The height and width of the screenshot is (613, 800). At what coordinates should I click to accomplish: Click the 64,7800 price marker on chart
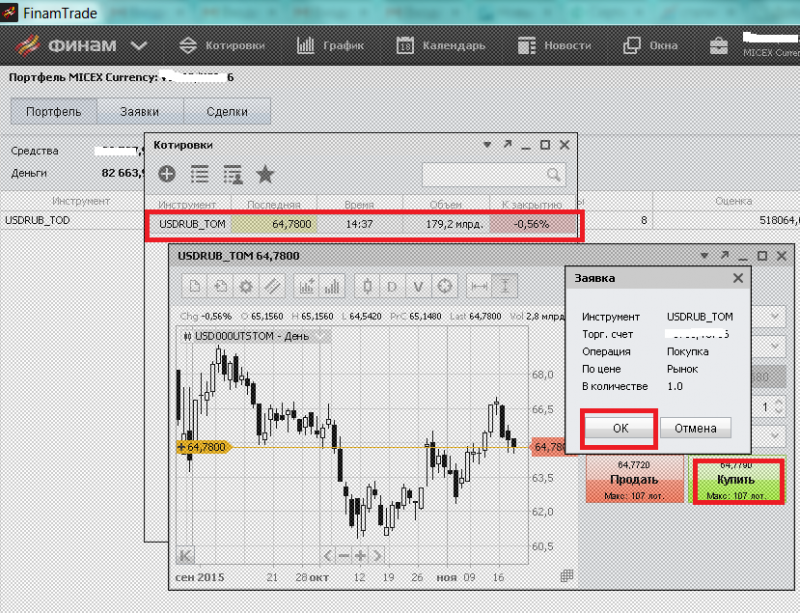(204, 447)
